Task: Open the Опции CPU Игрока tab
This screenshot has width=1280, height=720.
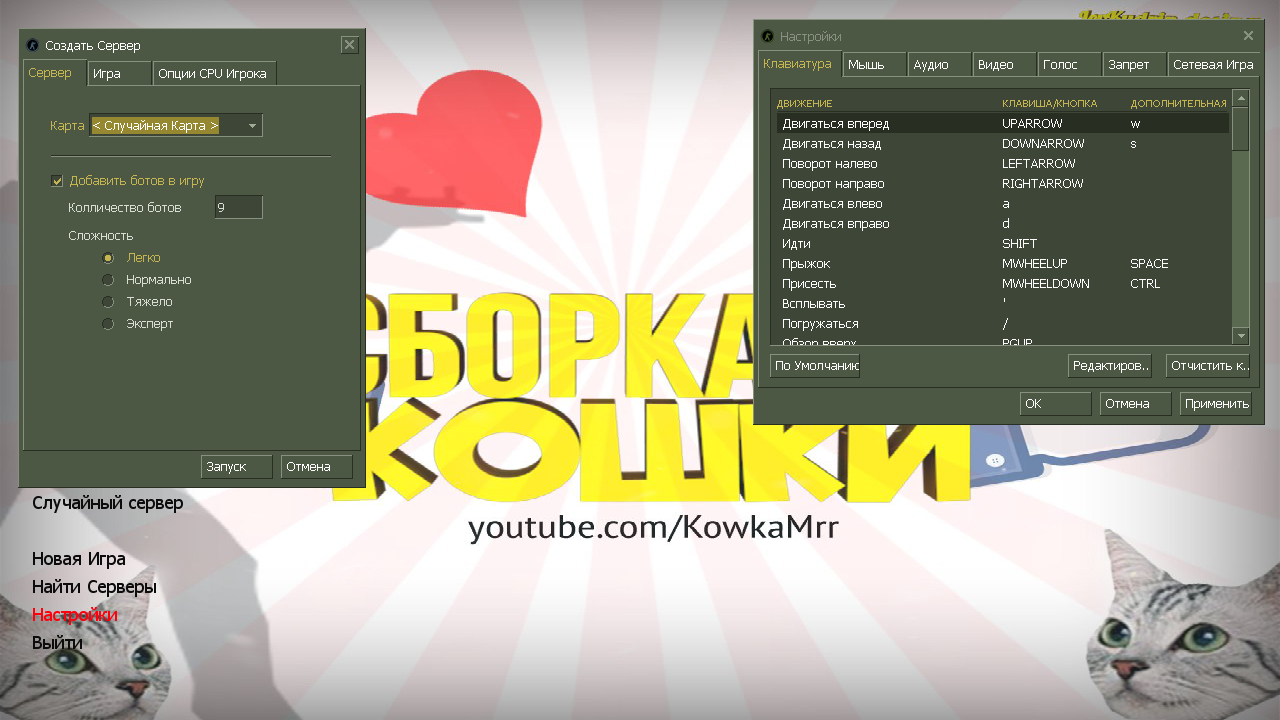Action: pos(212,74)
